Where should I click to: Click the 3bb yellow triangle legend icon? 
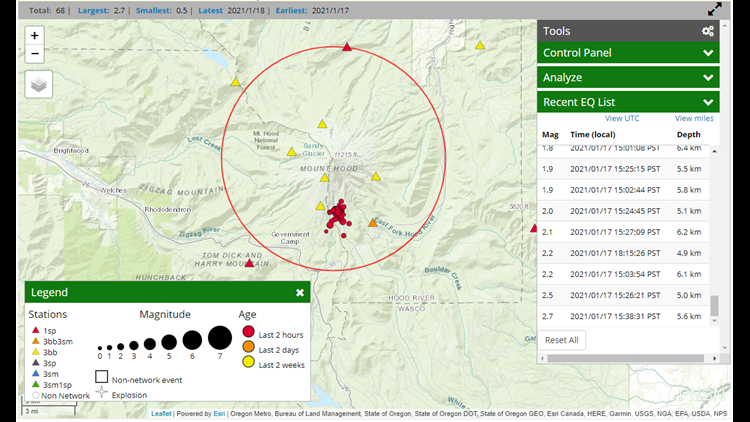coord(35,352)
